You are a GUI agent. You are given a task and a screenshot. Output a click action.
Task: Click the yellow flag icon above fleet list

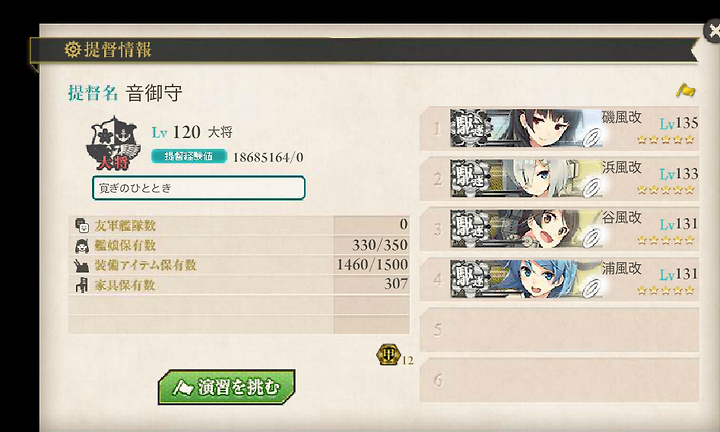pos(685,90)
